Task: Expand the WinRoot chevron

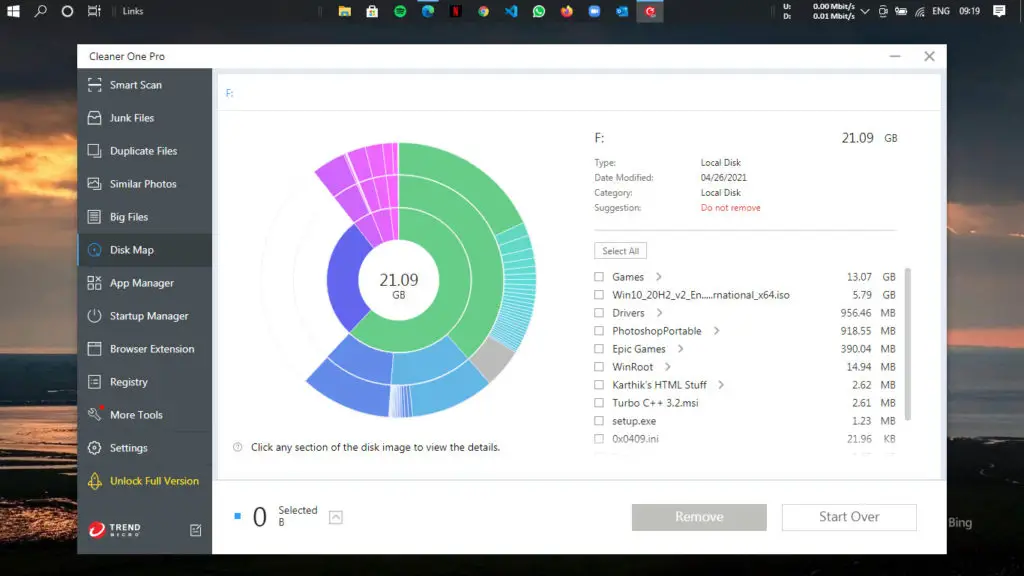Action: (x=667, y=367)
